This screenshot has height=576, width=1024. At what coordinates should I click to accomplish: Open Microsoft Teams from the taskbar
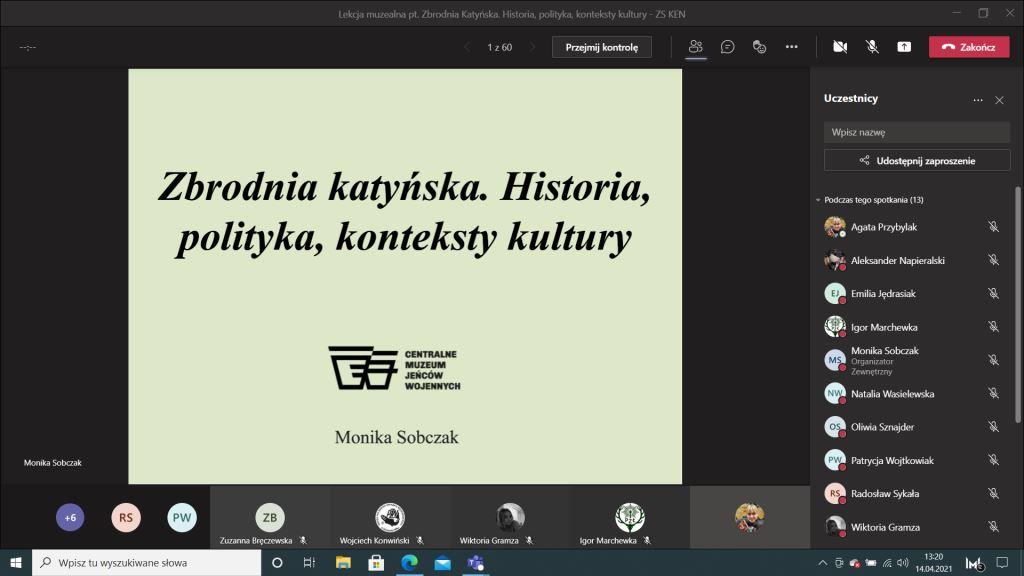[x=476, y=563]
